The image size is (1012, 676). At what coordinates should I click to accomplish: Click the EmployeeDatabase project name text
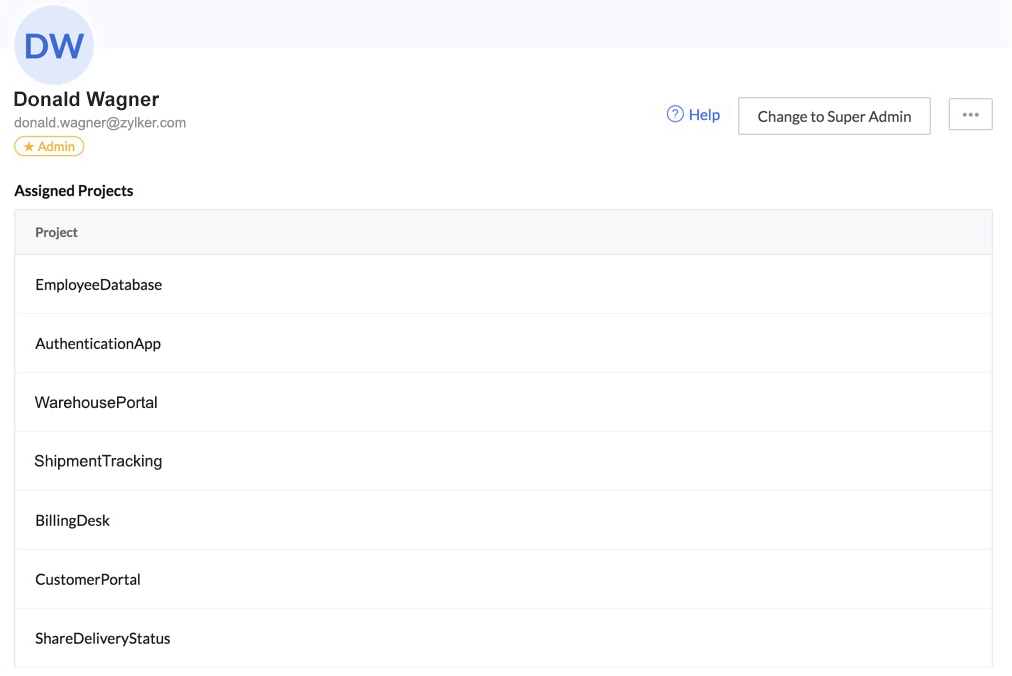(x=98, y=285)
